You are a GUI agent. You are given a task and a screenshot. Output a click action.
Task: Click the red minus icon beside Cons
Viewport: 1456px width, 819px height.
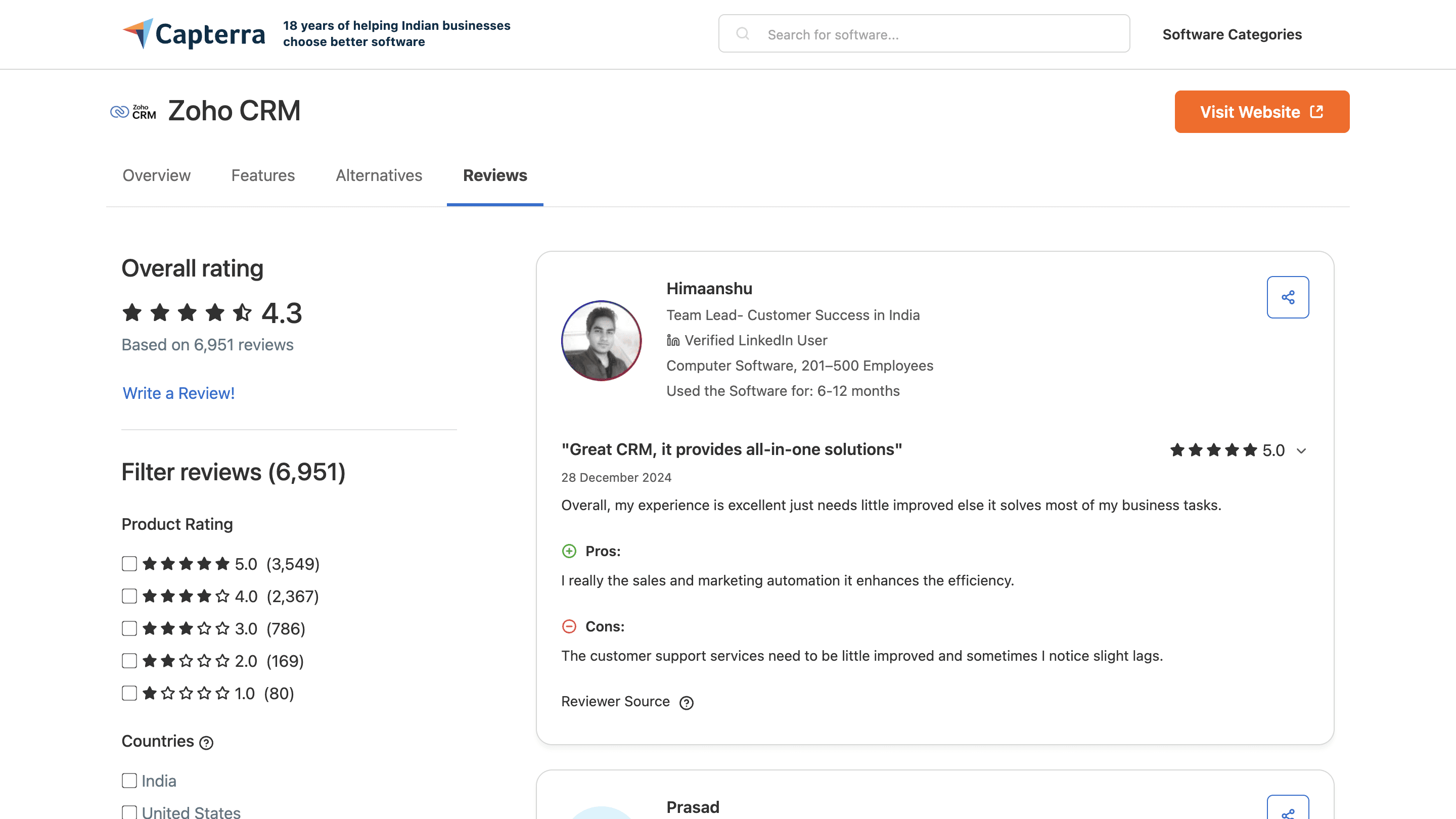[569, 626]
